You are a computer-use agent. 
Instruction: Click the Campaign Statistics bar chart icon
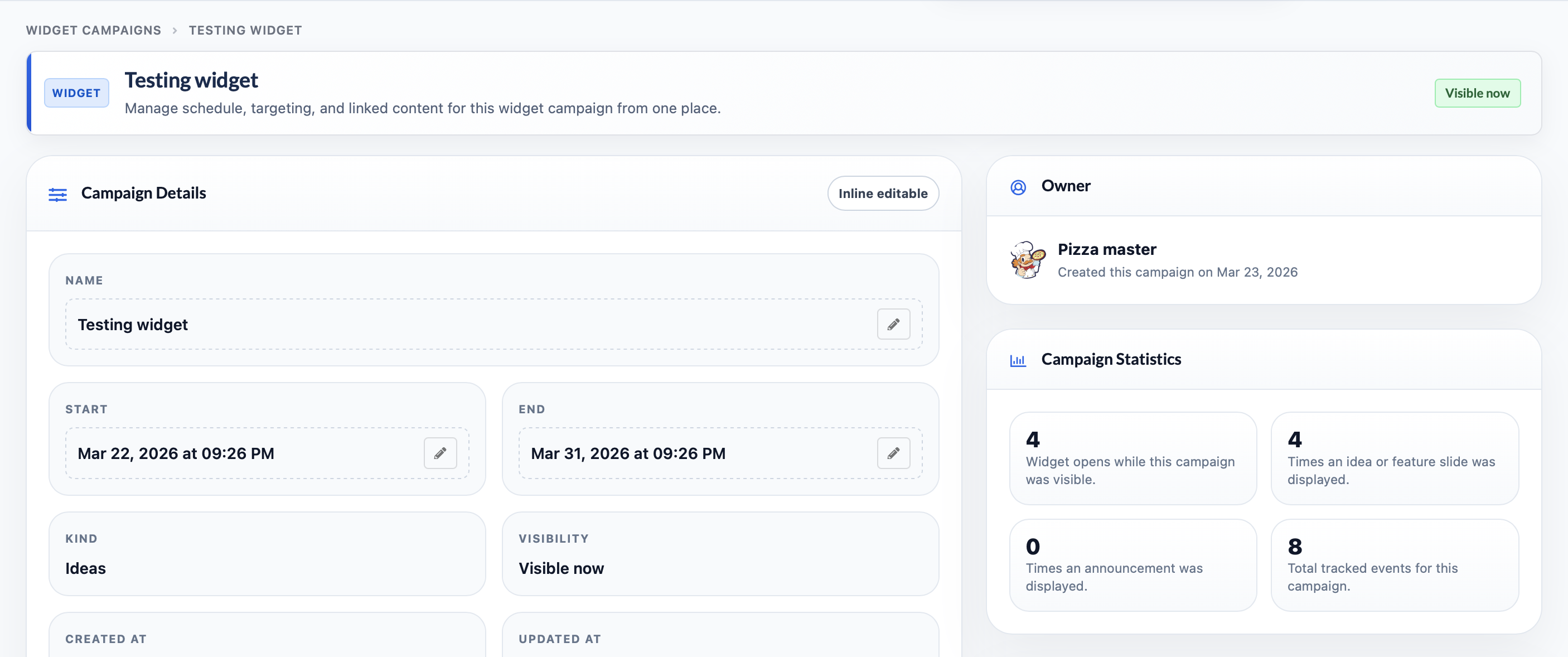1018,360
